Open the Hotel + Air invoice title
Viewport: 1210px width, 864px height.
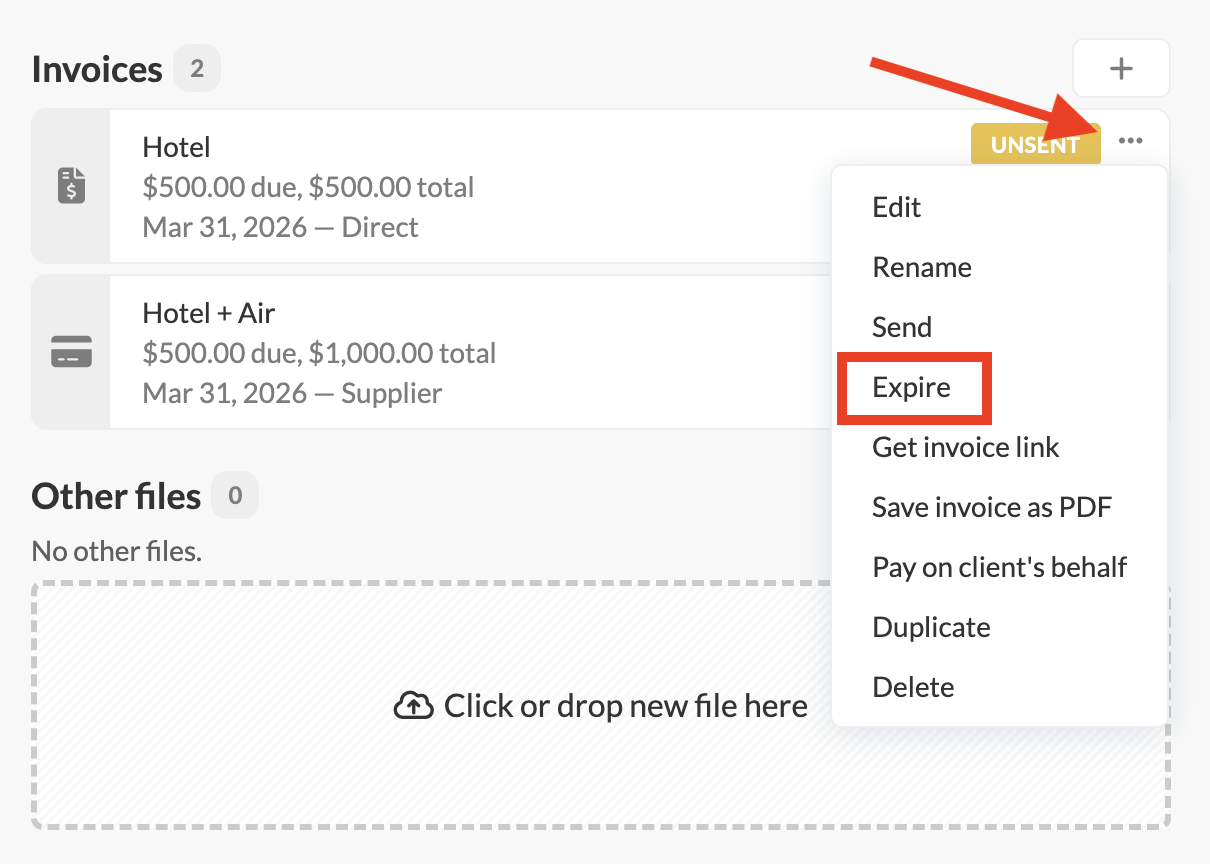pyautogui.click(x=208, y=313)
